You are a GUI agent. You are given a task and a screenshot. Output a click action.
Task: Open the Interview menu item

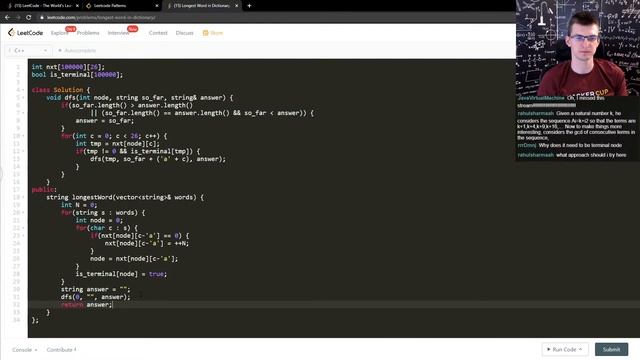[x=118, y=33]
